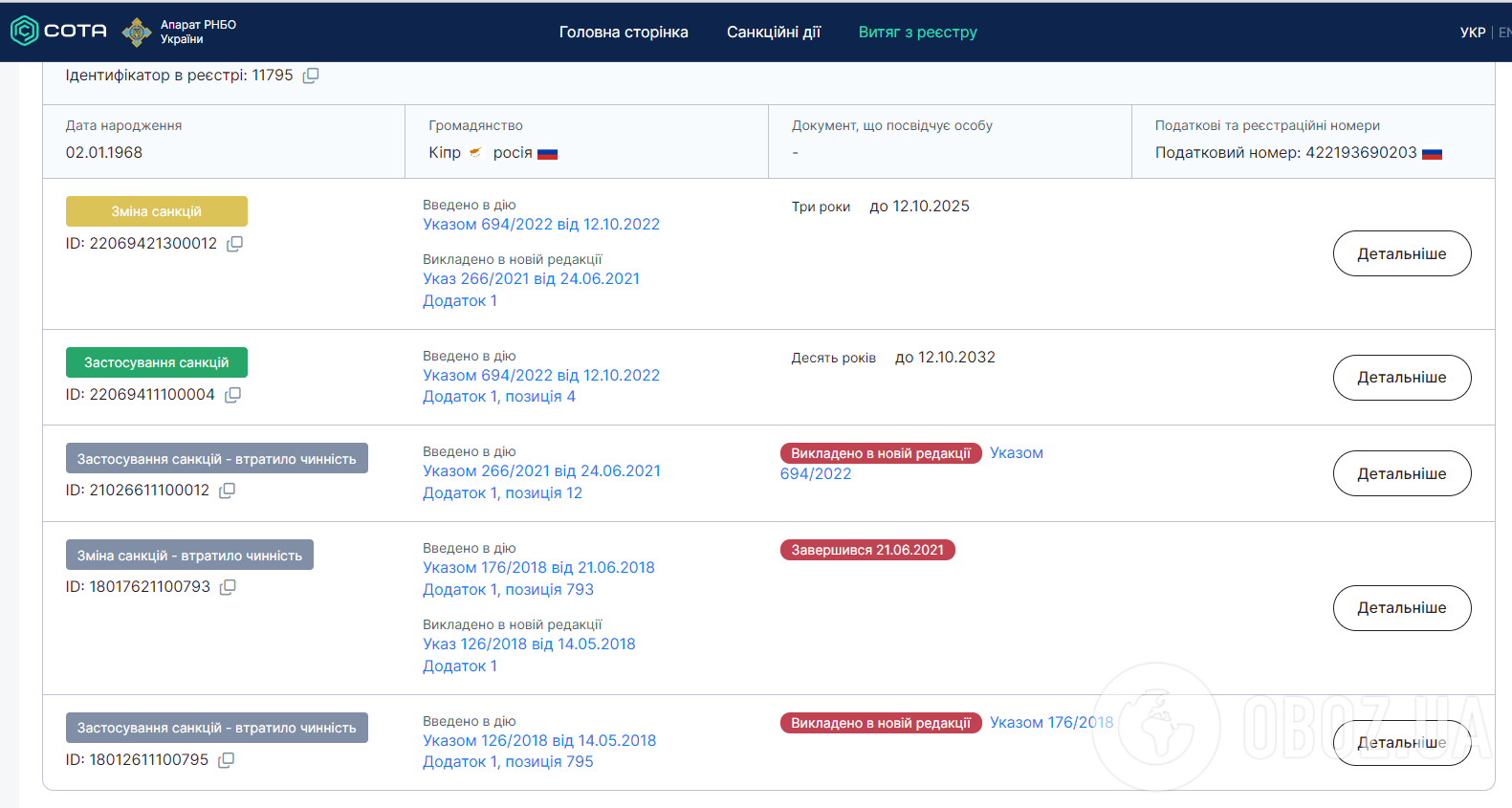Copy sanction ID 18012611100795

tap(226, 760)
